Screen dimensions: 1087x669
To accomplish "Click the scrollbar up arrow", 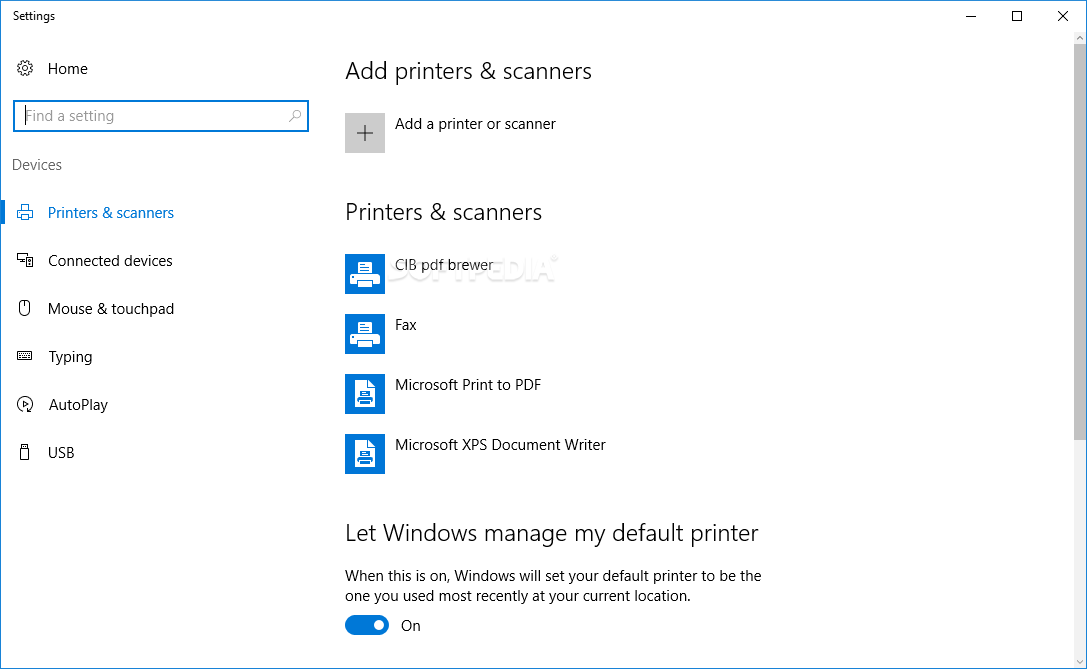I will pyautogui.click(x=1080, y=38).
